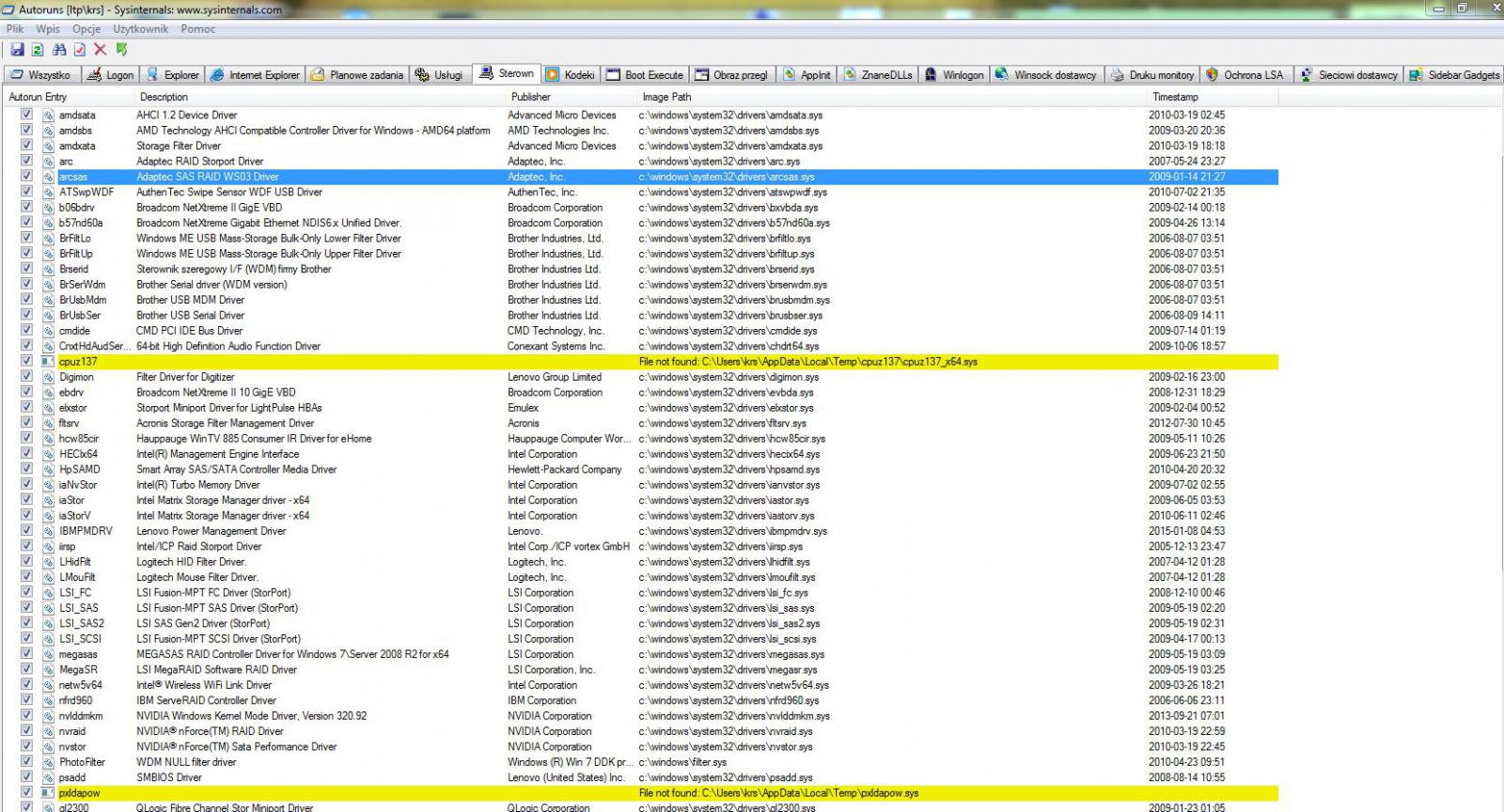Screen dimensions: 1504x812
Task: Click the timestamp 2015-01-08 04:53
Action: coord(1186,531)
